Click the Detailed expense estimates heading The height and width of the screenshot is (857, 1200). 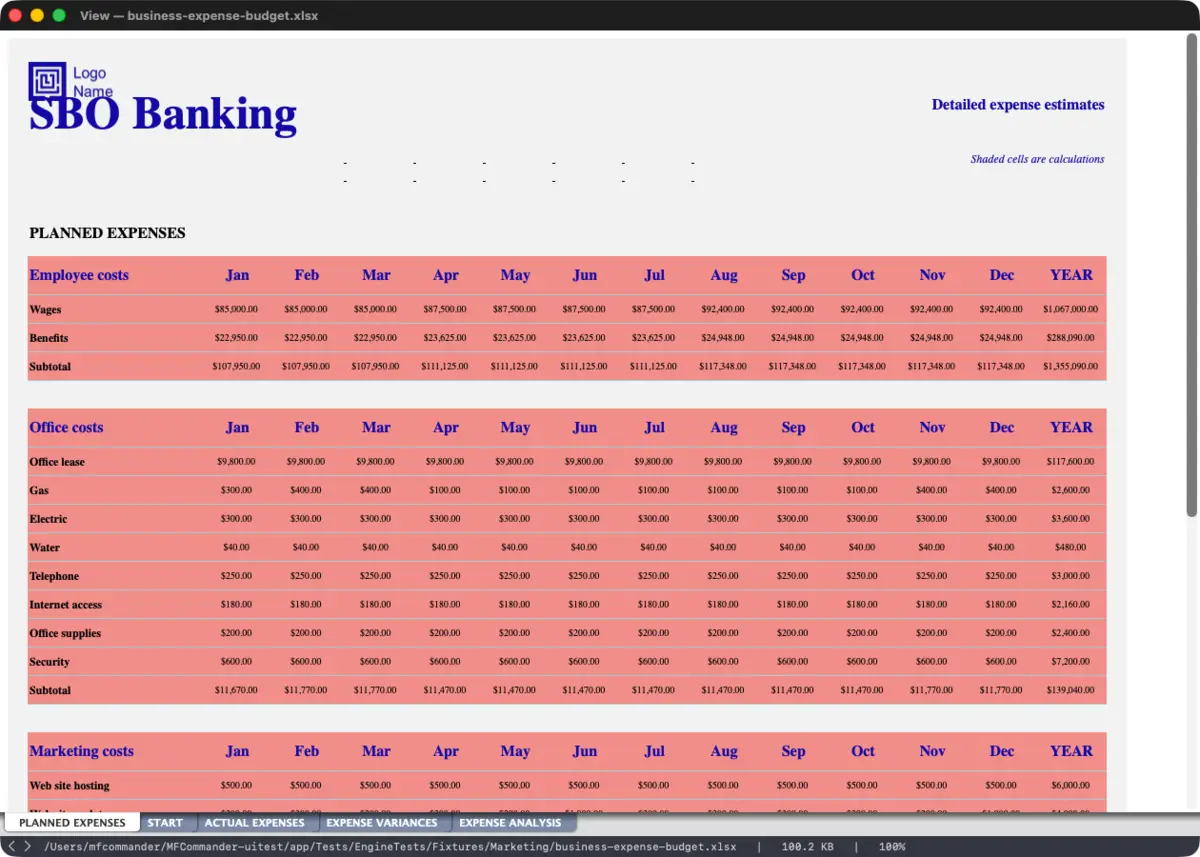tap(1018, 104)
